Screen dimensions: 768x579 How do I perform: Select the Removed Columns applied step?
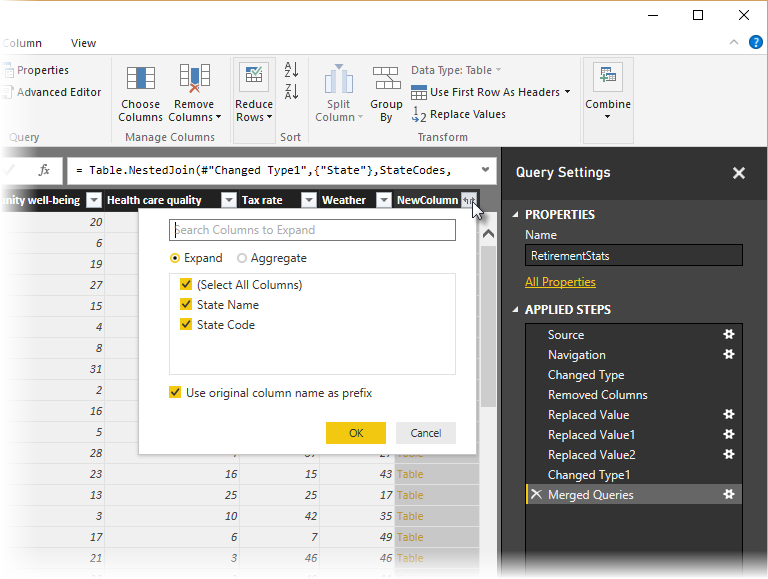coord(598,395)
